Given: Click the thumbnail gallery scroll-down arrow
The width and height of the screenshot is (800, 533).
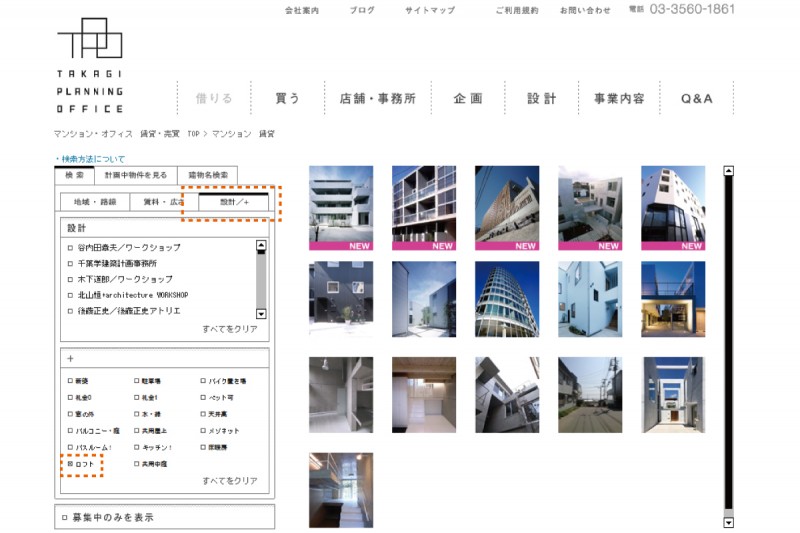Looking at the screenshot, I should coord(729,522).
